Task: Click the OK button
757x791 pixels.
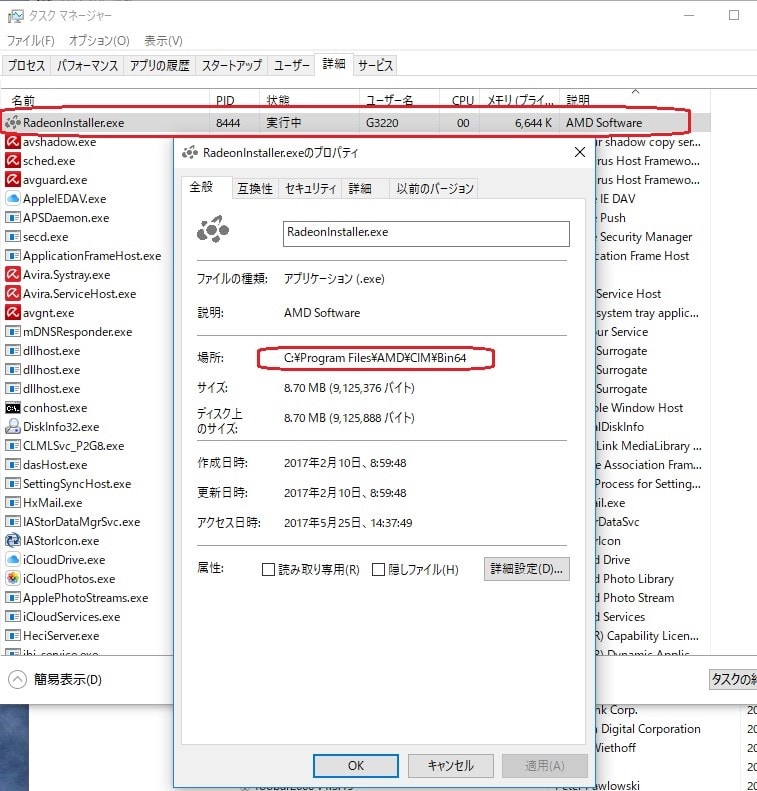Action: pos(356,766)
